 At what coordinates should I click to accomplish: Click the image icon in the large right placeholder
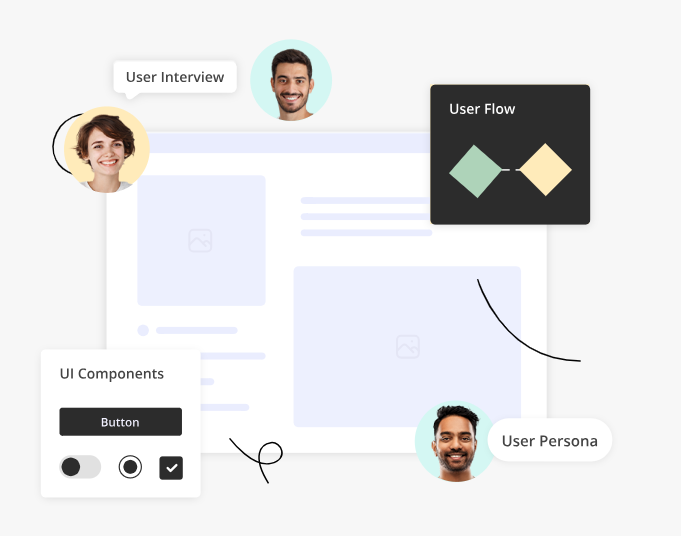(407, 347)
